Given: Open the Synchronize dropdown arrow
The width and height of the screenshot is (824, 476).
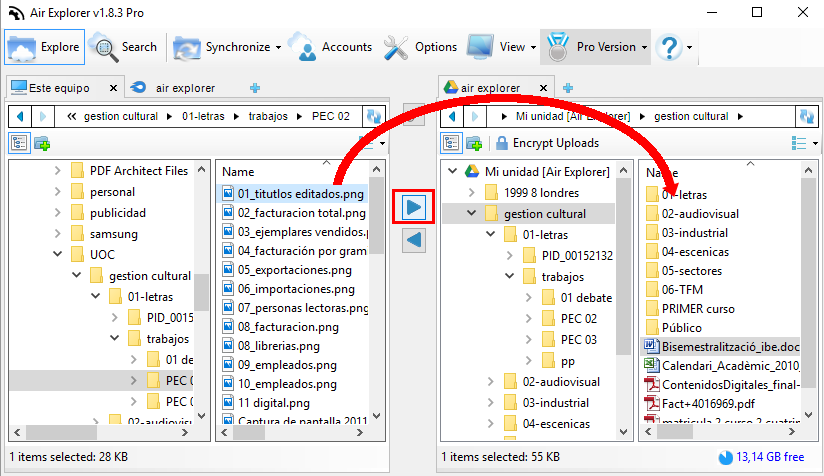Looking at the screenshot, I should click(279, 47).
